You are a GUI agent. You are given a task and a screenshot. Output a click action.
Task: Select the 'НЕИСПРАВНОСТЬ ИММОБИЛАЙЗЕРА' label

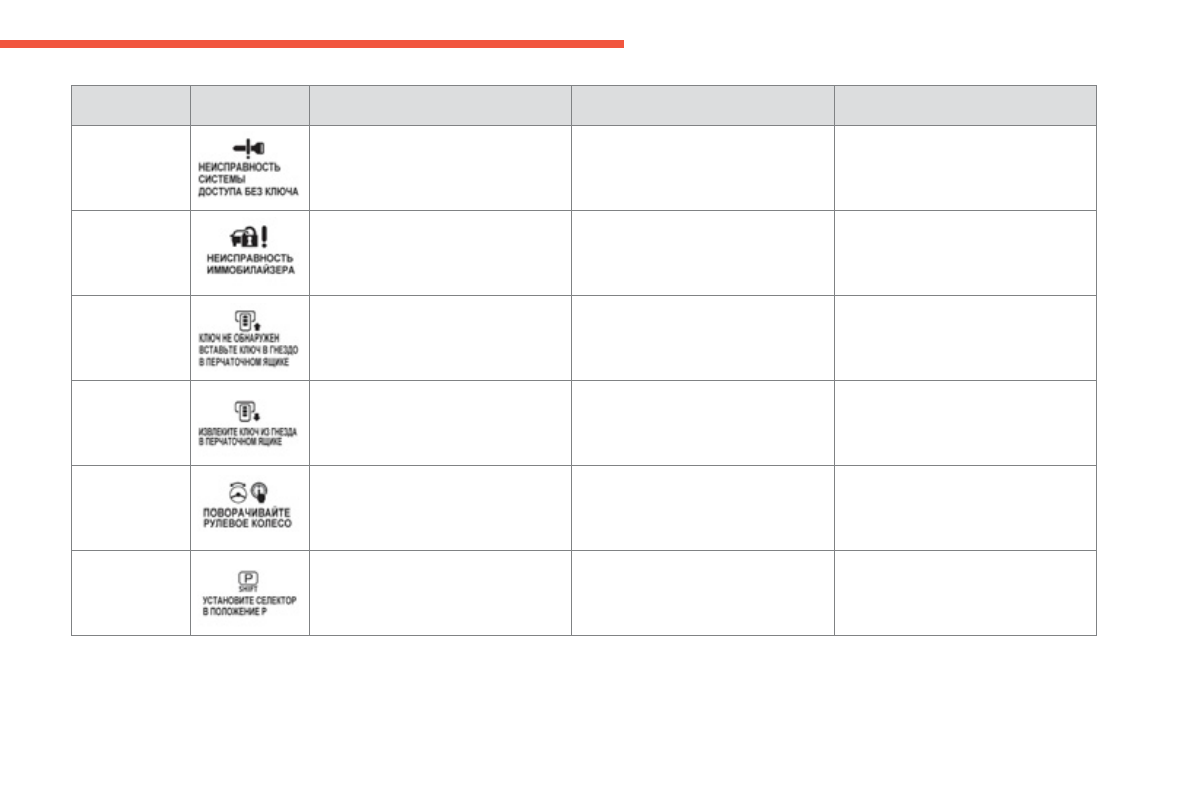[250, 263]
